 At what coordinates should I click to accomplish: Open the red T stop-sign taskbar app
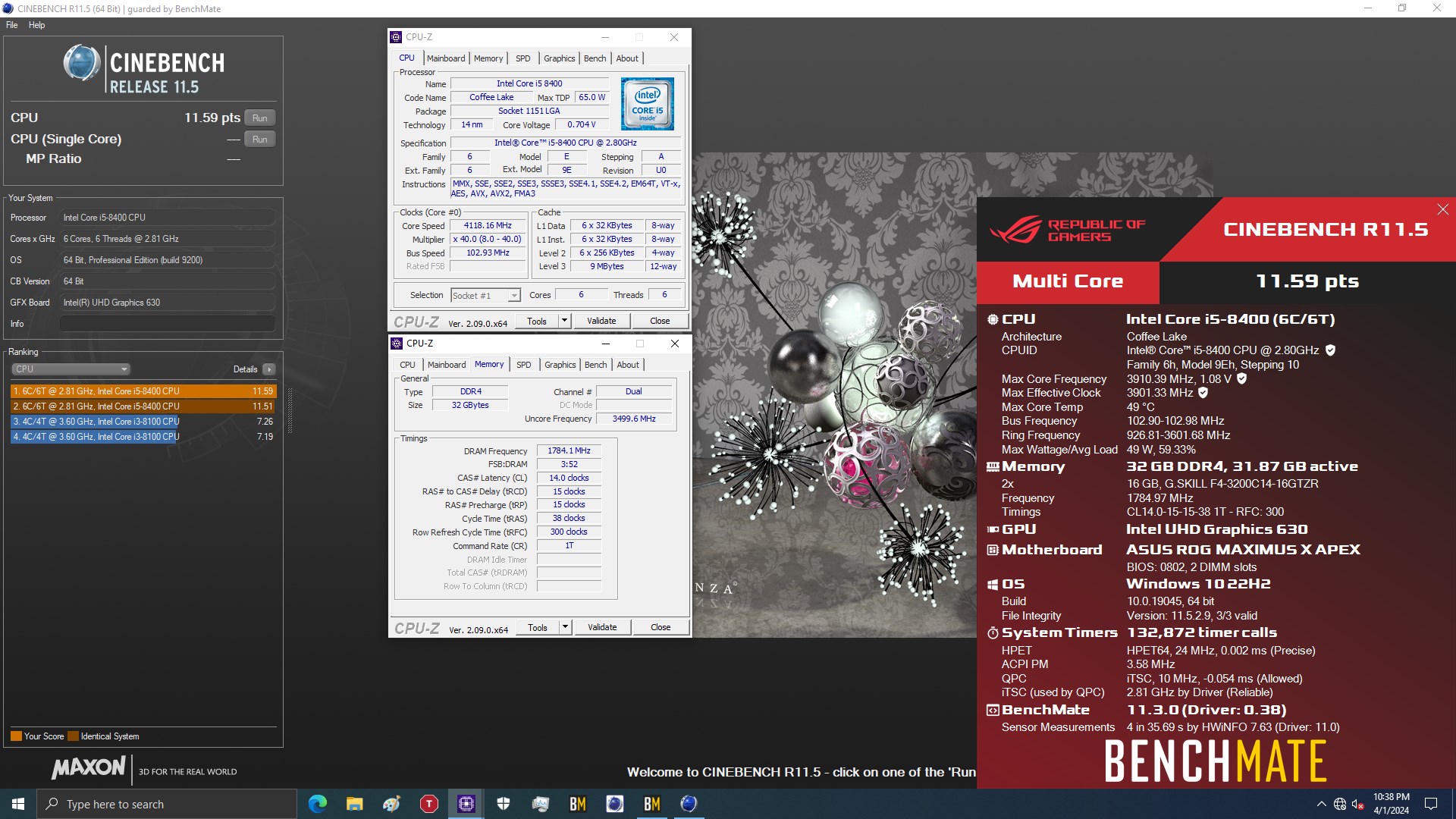(x=428, y=804)
